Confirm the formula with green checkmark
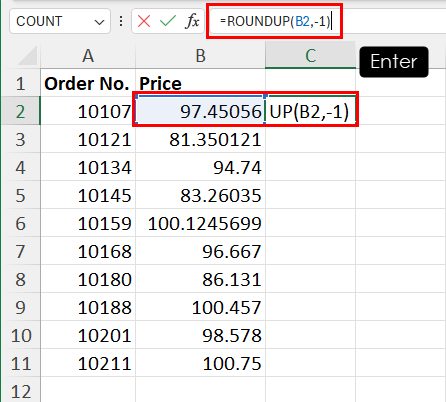This screenshot has width=446, height=402. tap(168, 21)
